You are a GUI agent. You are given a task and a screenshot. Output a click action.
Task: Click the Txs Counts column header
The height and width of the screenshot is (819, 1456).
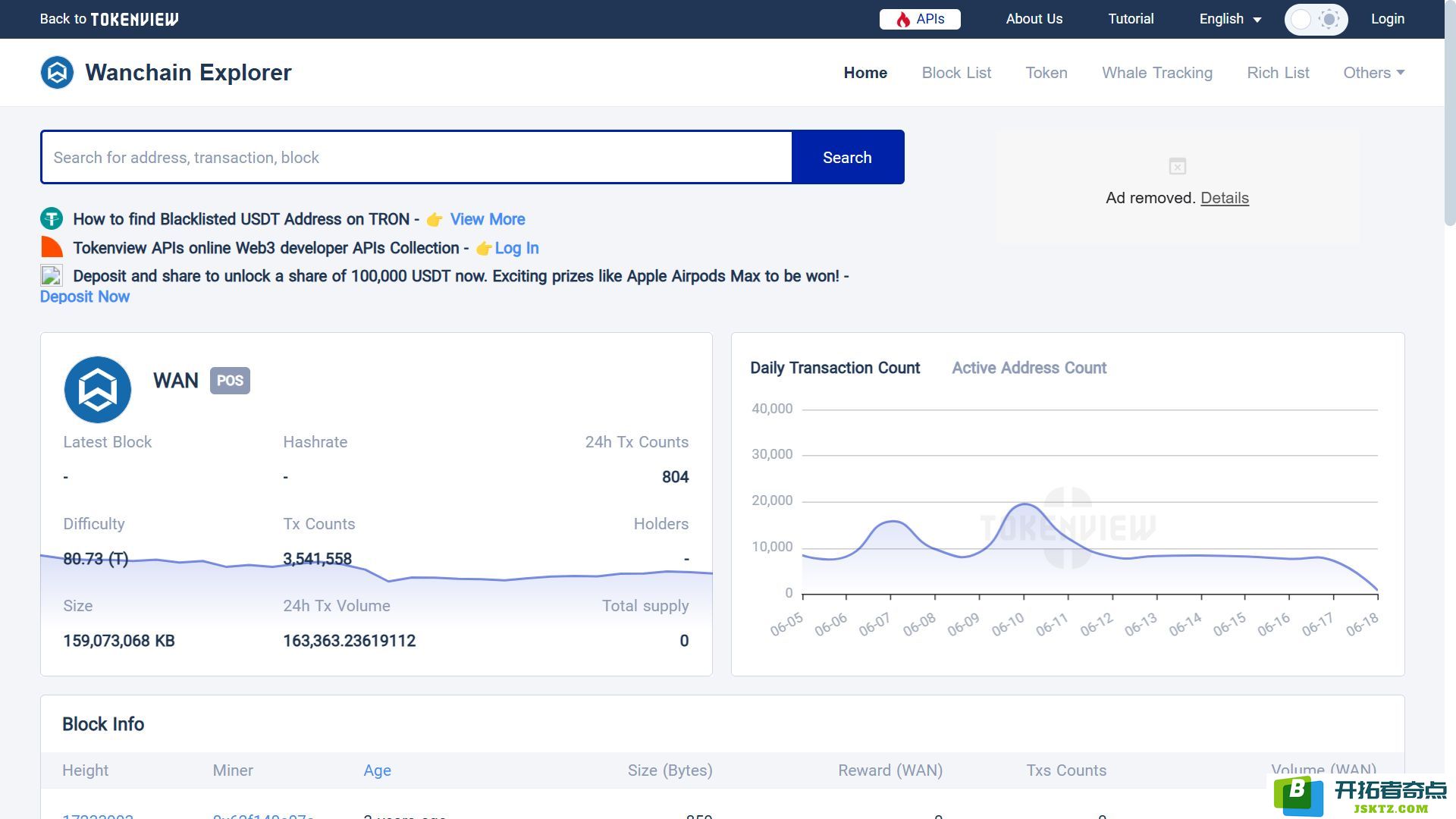pos(1066,770)
